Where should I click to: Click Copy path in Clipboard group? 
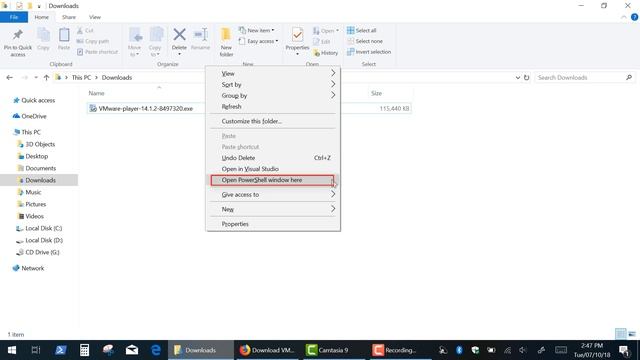[93, 41]
